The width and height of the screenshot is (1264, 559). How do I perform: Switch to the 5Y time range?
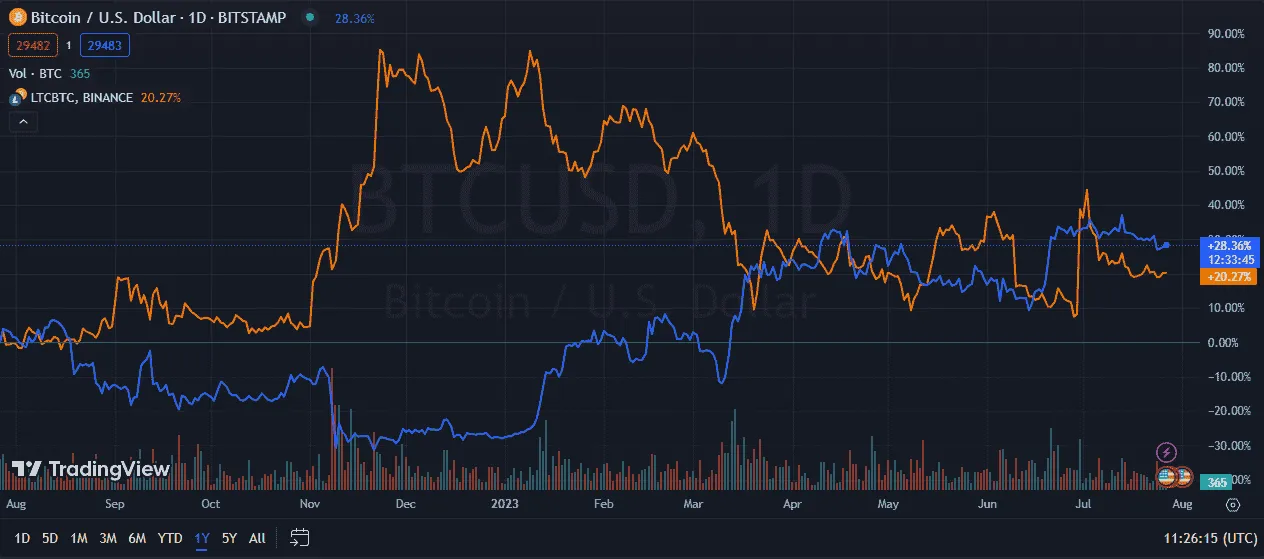click(x=229, y=538)
